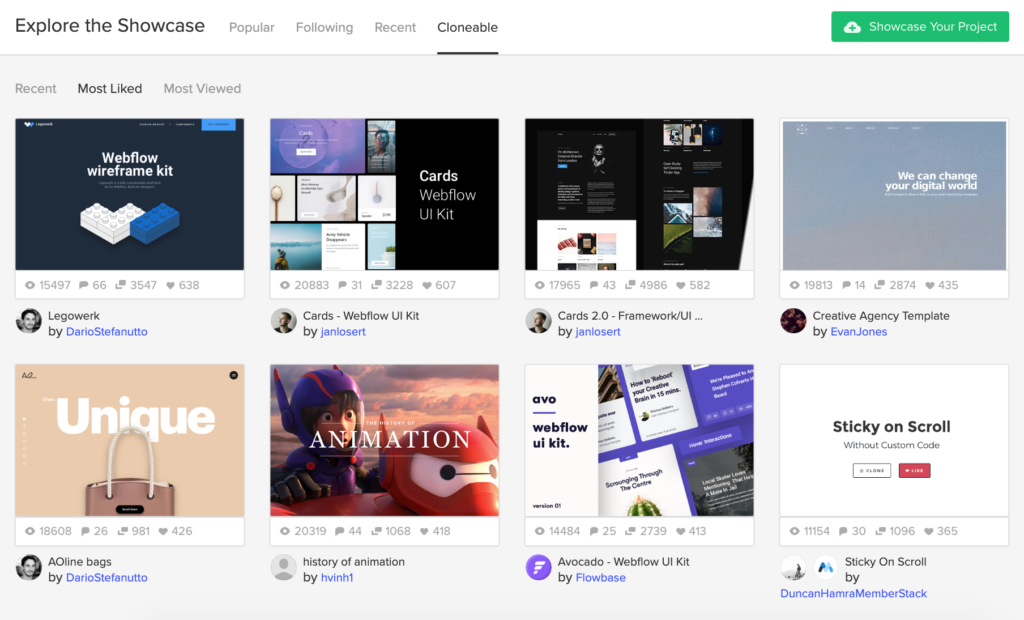Sort by Recent in the sub-filter row
Image resolution: width=1024 pixels, height=620 pixels.
pyautogui.click(x=36, y=89)
